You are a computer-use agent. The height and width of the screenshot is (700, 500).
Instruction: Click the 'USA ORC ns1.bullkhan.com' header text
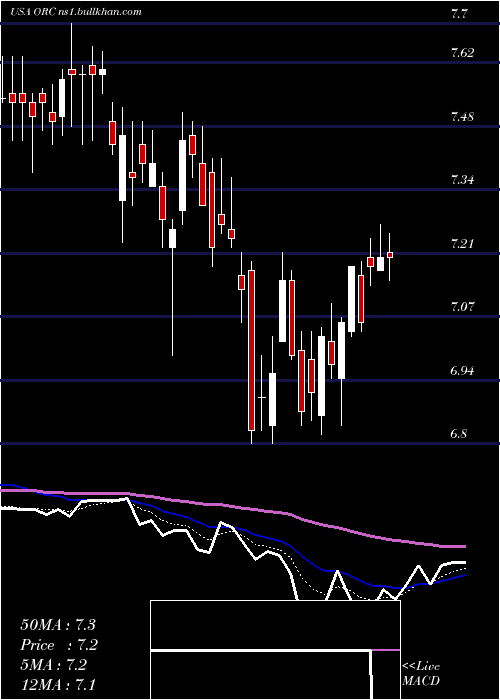tap(76, 11)
